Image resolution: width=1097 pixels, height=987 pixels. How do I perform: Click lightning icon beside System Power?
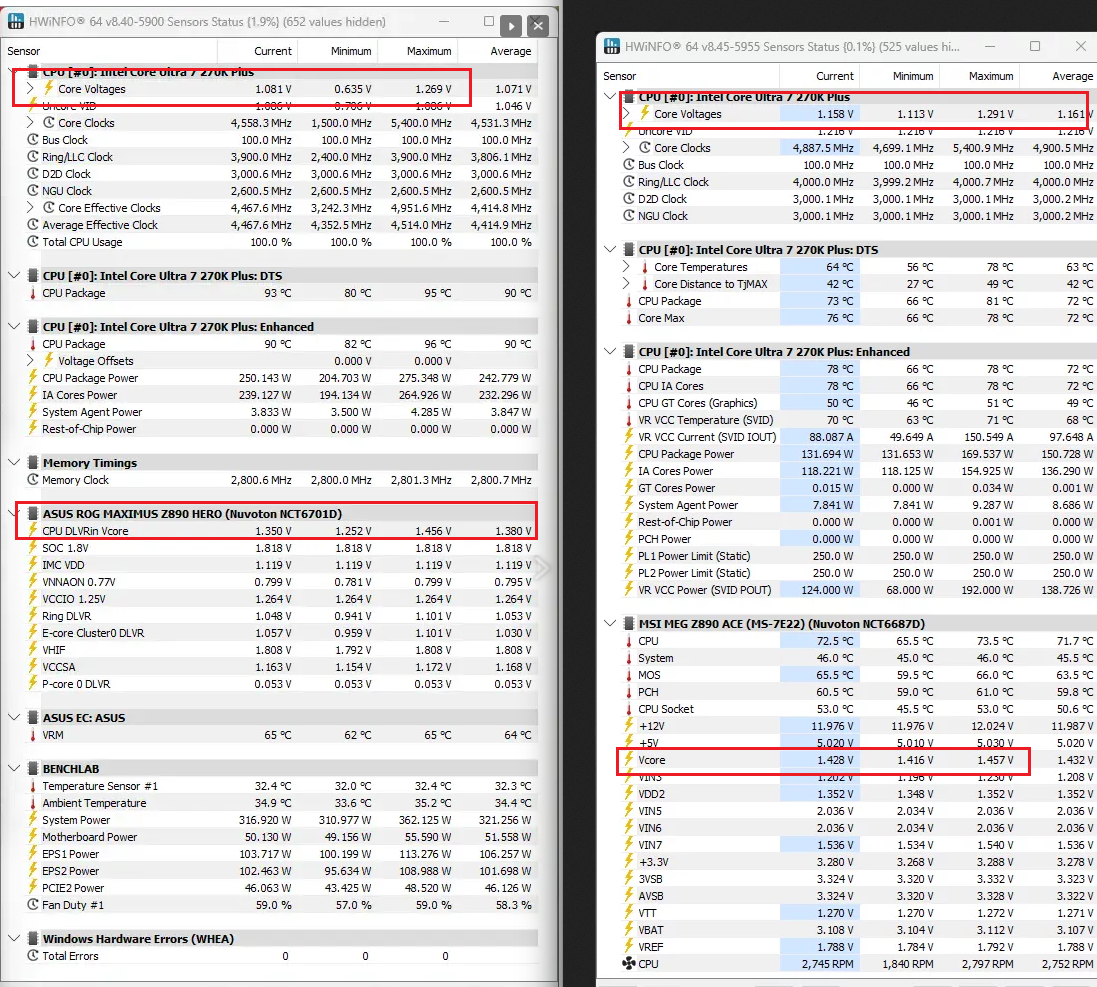(33, 820)
